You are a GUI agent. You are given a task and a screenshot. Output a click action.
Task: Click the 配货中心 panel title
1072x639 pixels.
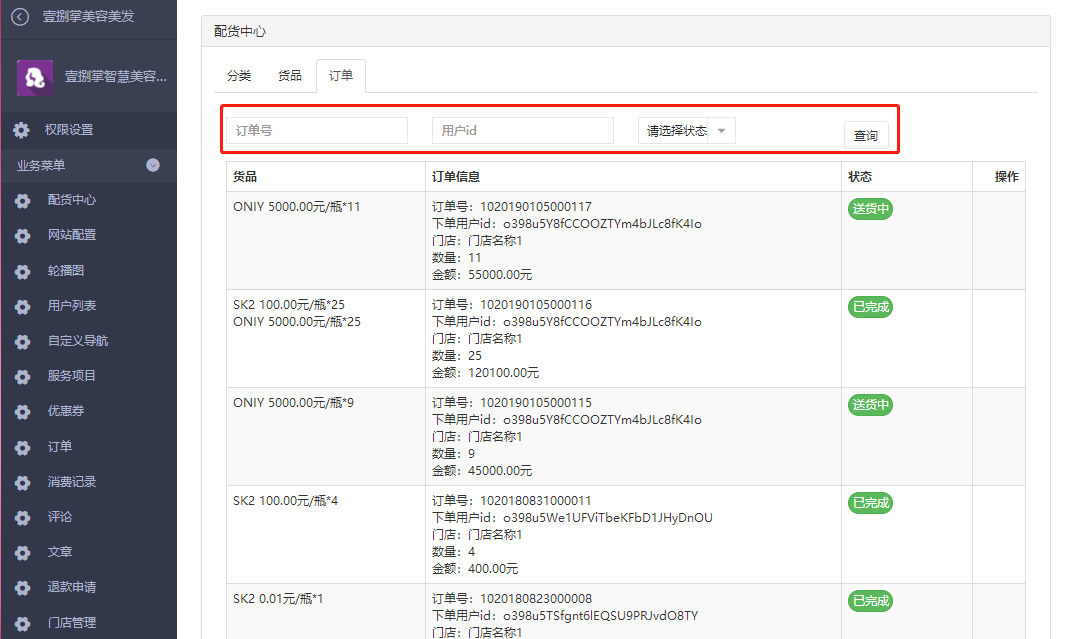click(x=240, y=31)
